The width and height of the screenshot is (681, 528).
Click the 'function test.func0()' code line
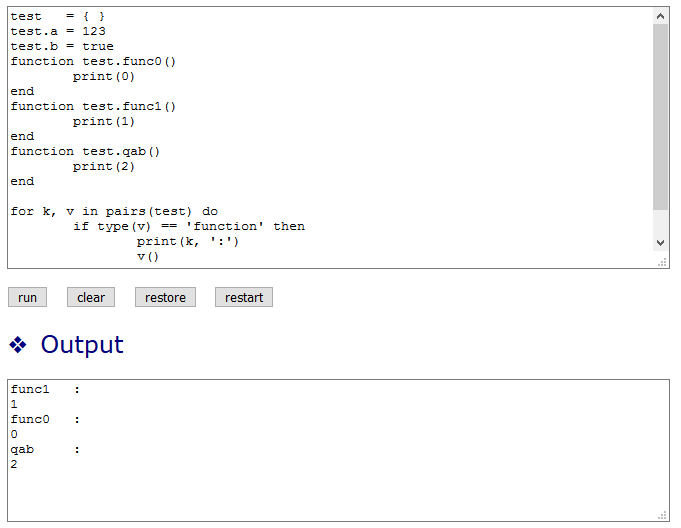(x=93, y=61)
